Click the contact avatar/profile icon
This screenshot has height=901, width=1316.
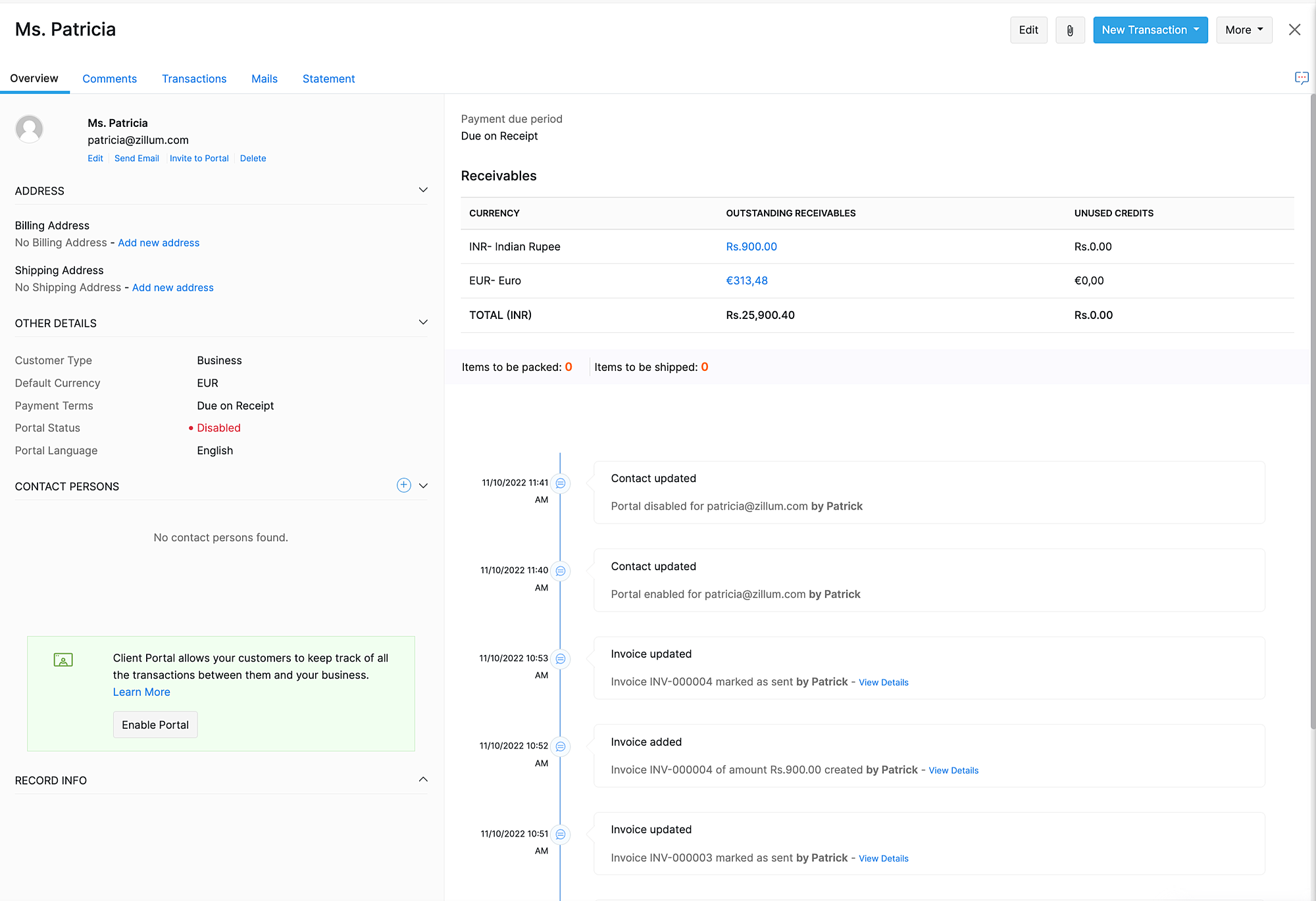click(30, 131)
